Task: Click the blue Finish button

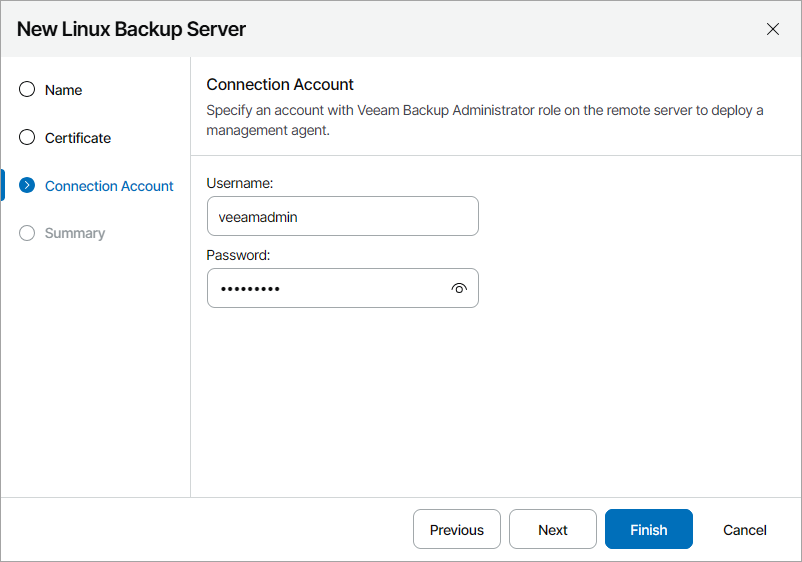Action: tap(648, 530)
